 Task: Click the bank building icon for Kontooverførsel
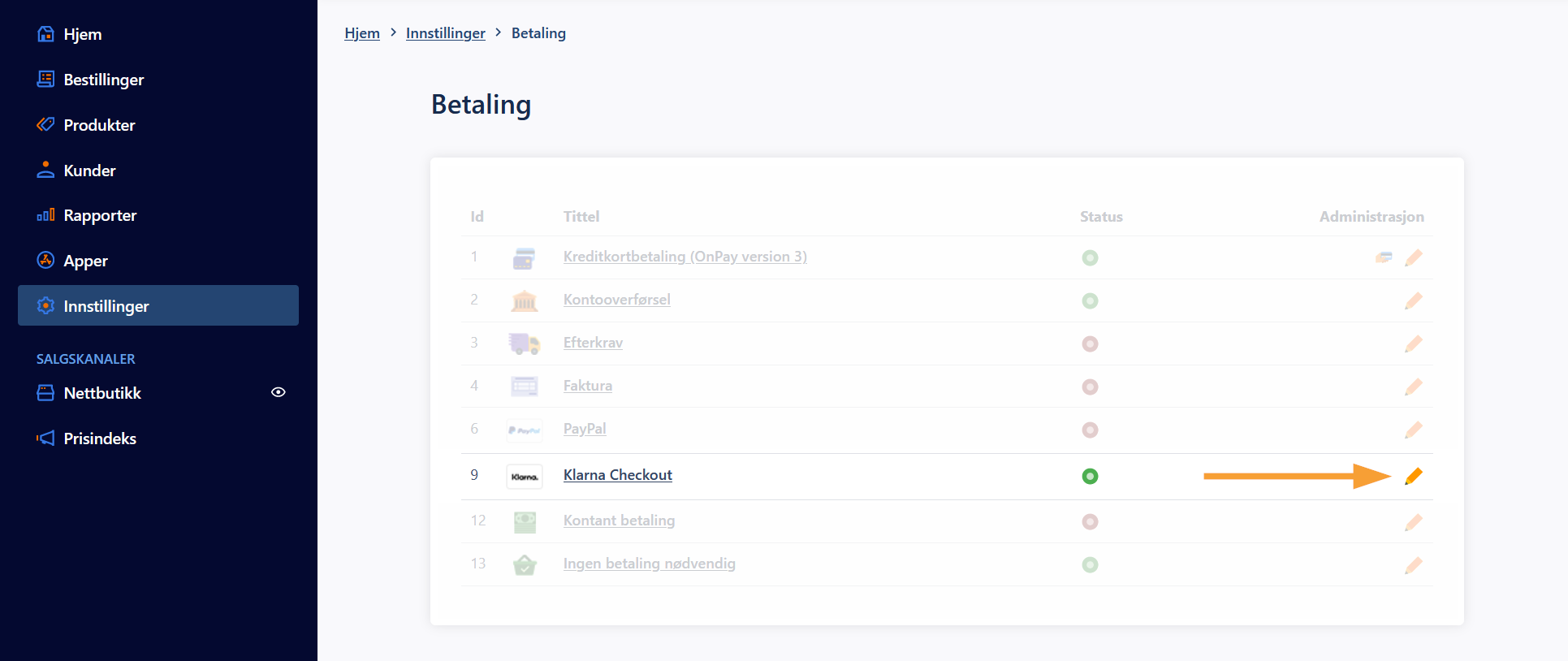pyautogui.click(x=525, y=301)
